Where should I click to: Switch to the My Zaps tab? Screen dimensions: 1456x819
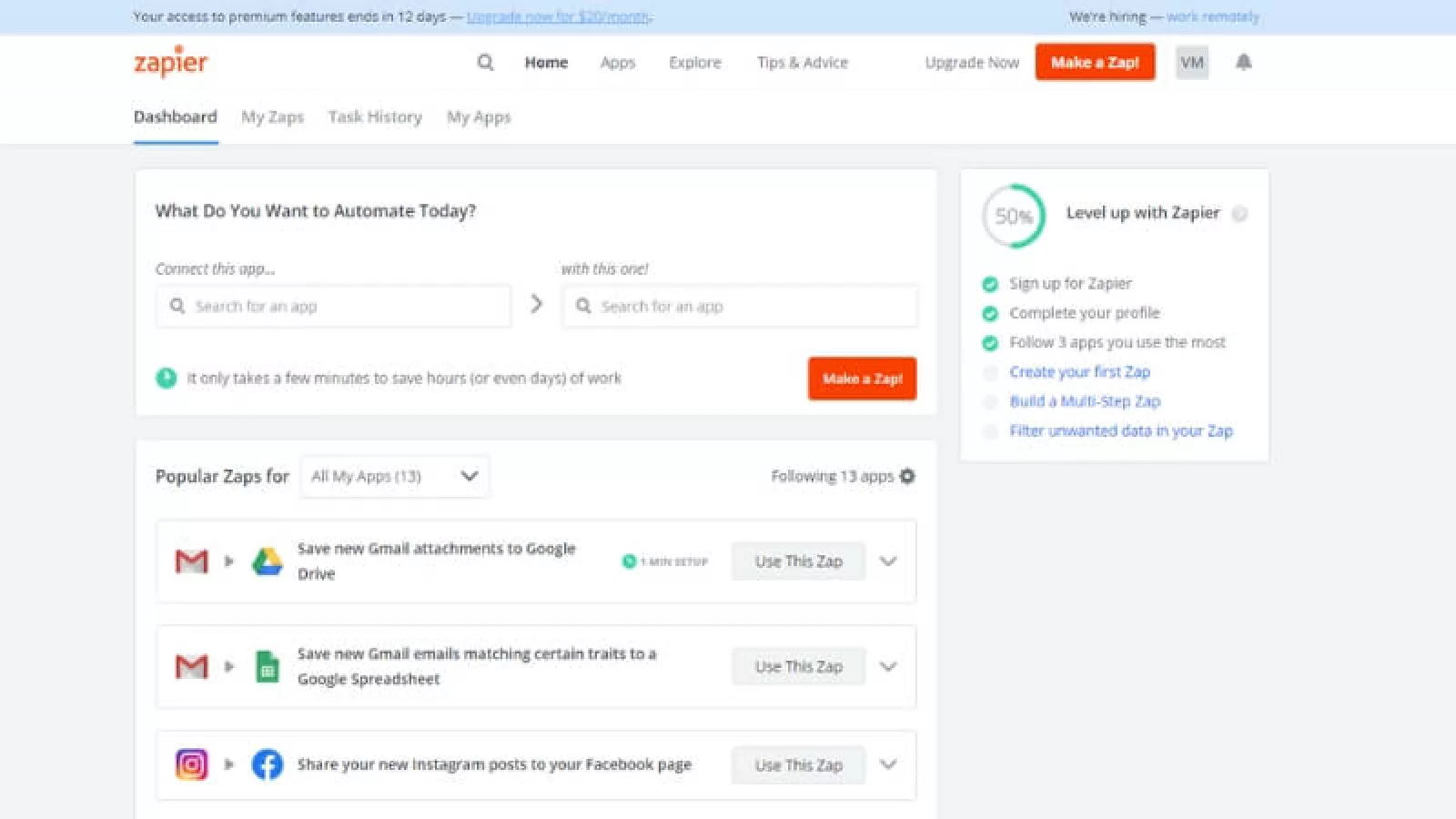[272, 116]
